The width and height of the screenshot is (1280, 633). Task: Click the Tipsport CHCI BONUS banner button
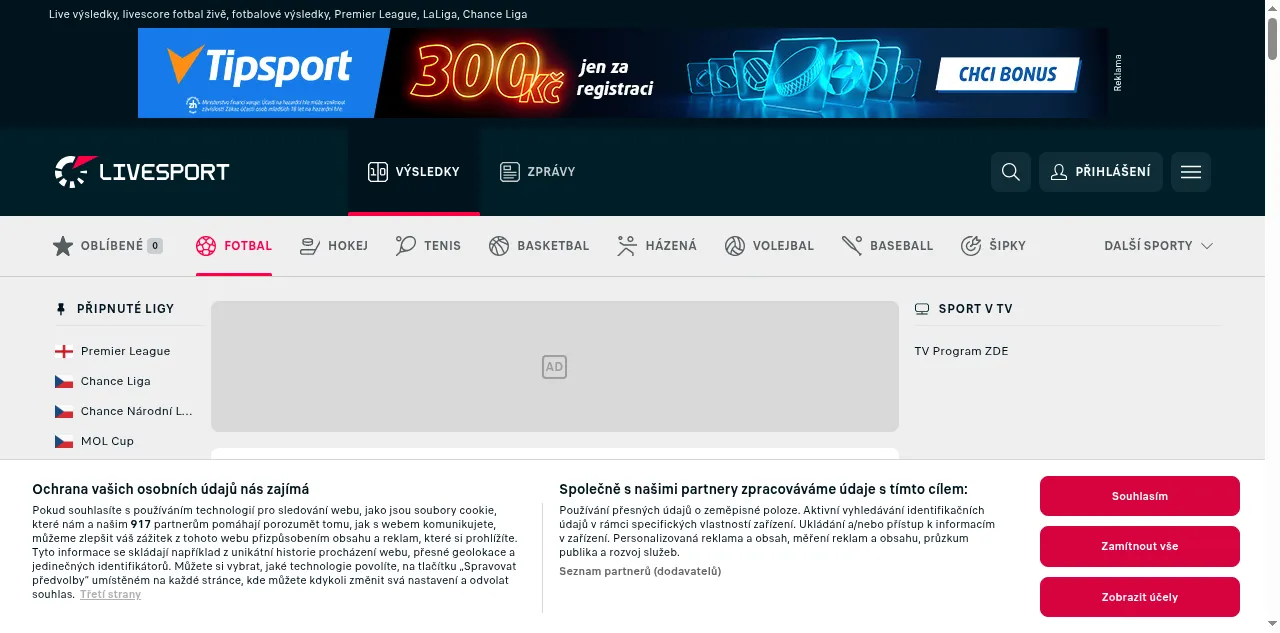[1008, 74]
